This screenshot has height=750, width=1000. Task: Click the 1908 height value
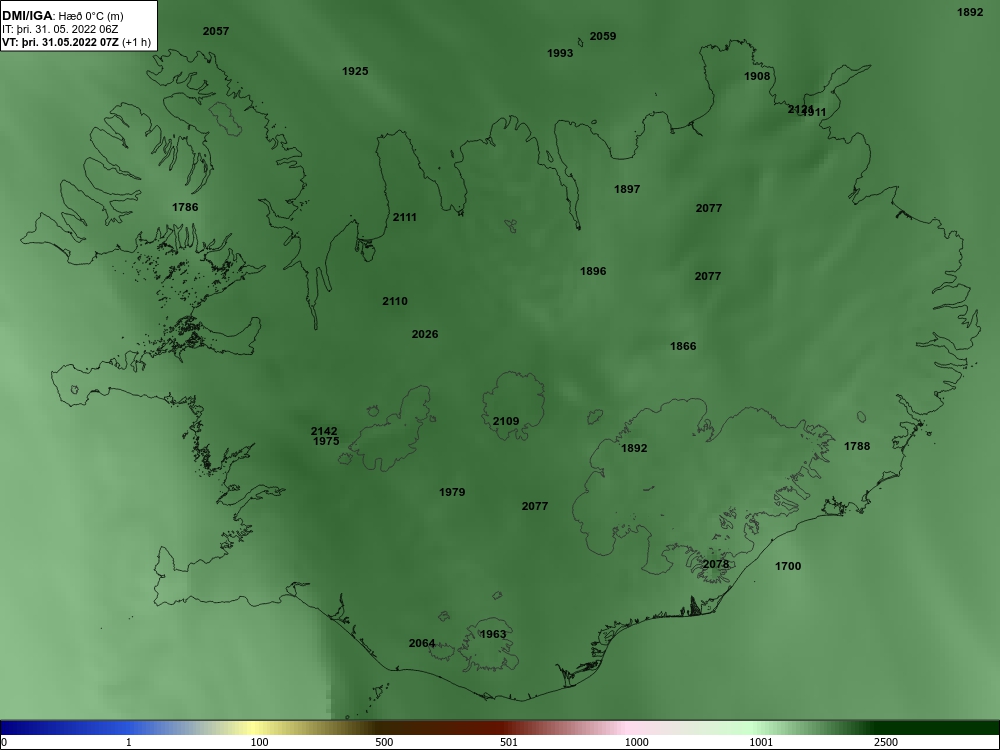[757, 77]
